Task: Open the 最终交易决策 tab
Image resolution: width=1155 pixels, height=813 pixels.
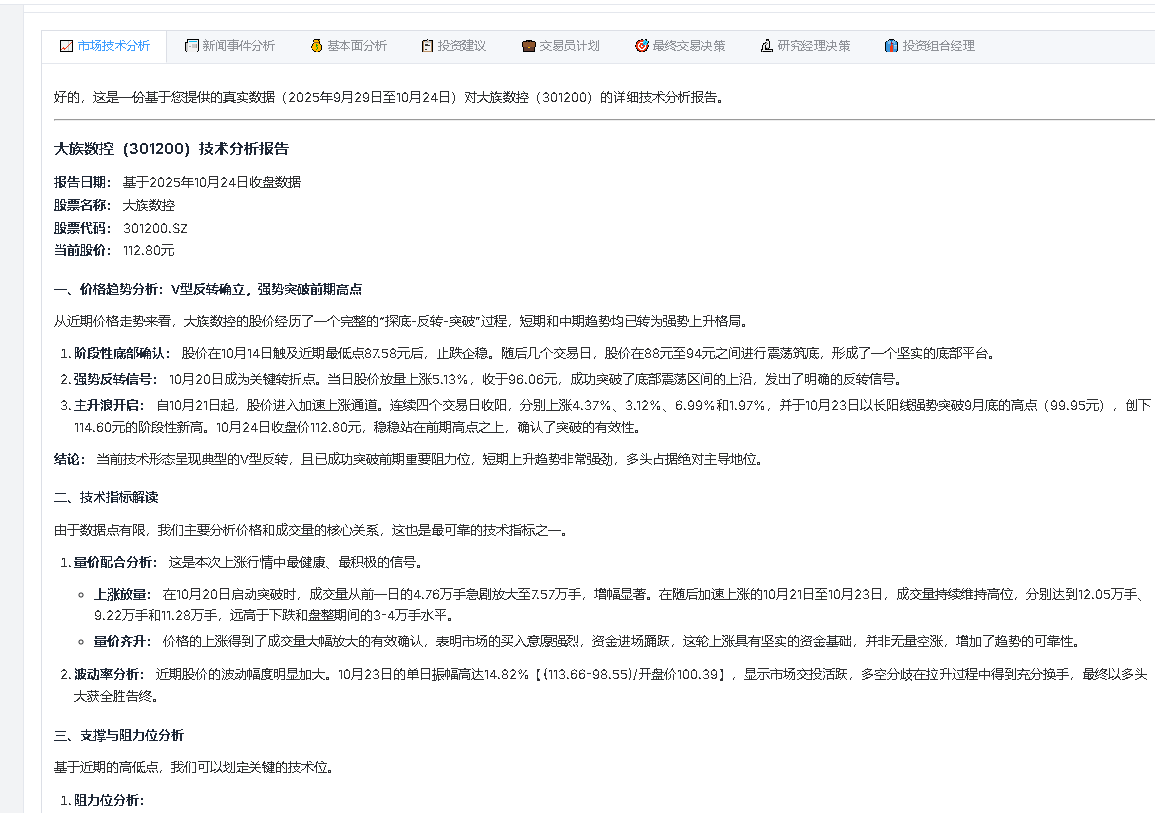Action: pyautogui.click(x=680, y=46)
